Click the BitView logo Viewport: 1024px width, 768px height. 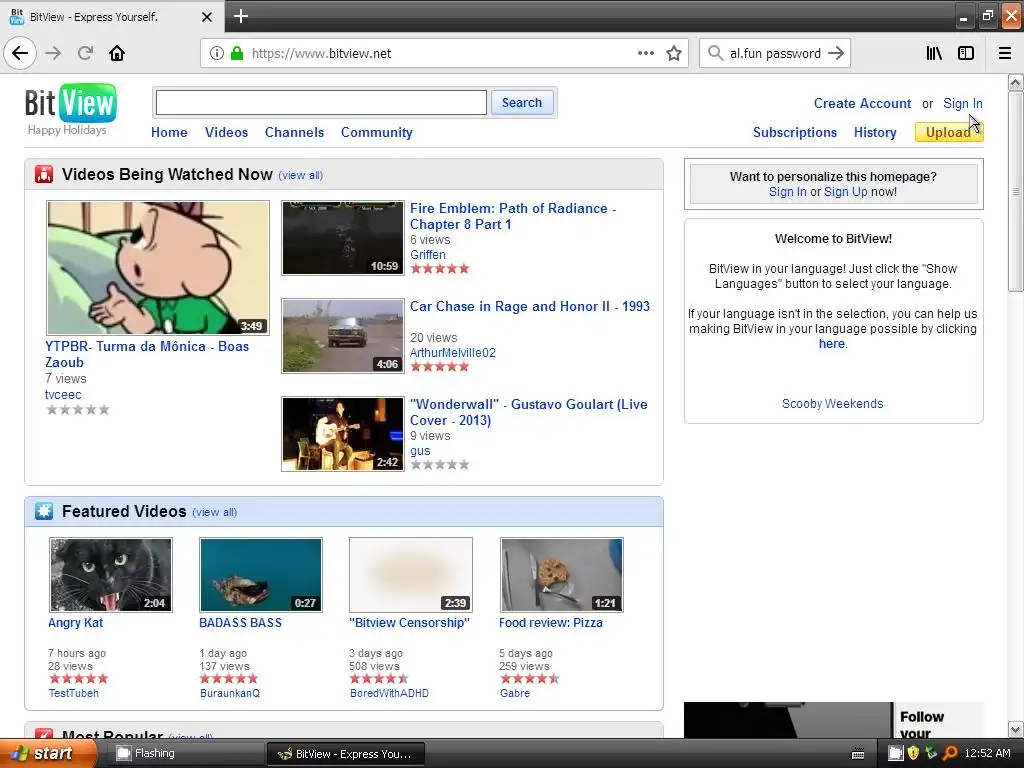pyautogui.click(x=71, y=103)
